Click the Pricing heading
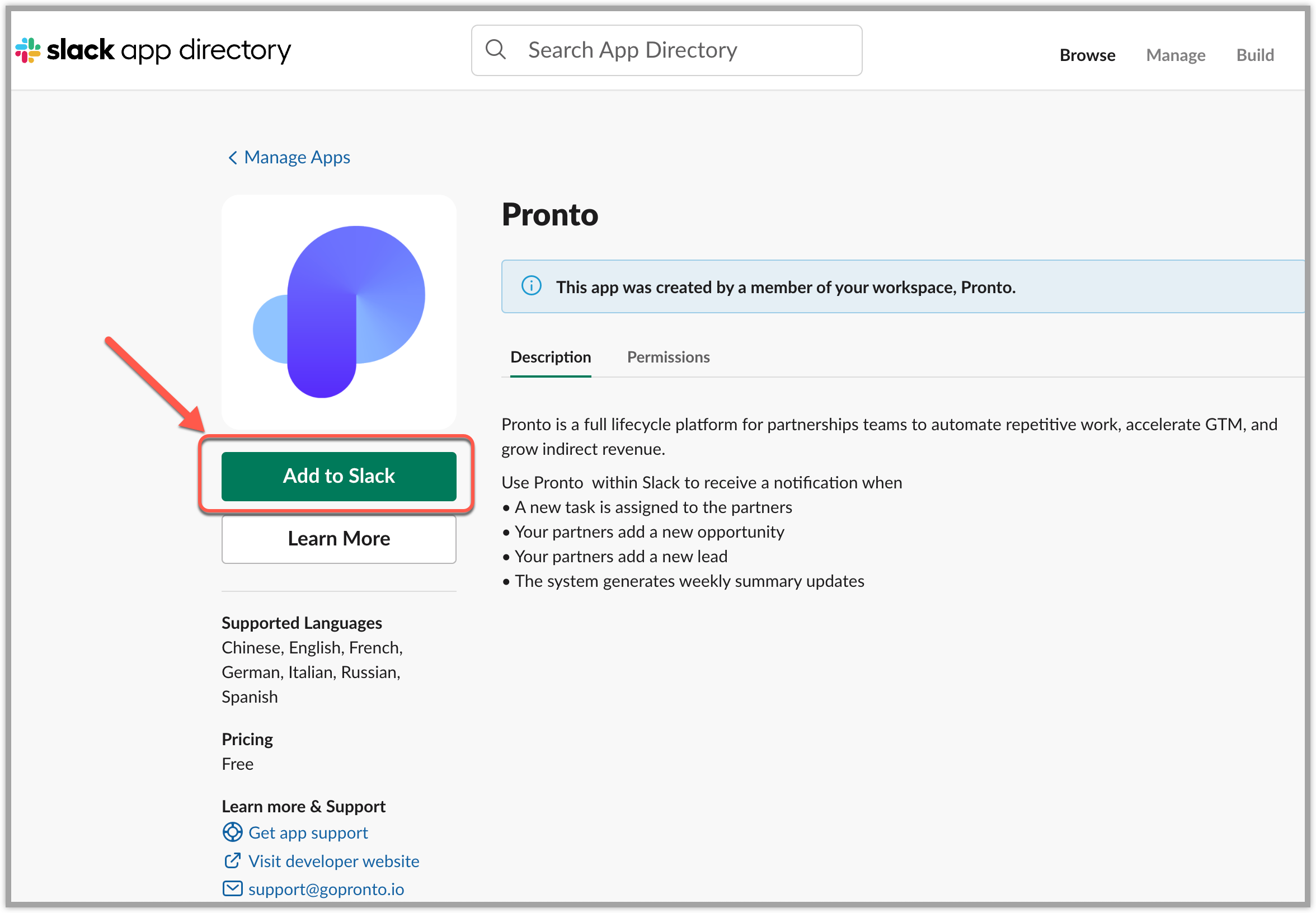 (x=247, y=739)
